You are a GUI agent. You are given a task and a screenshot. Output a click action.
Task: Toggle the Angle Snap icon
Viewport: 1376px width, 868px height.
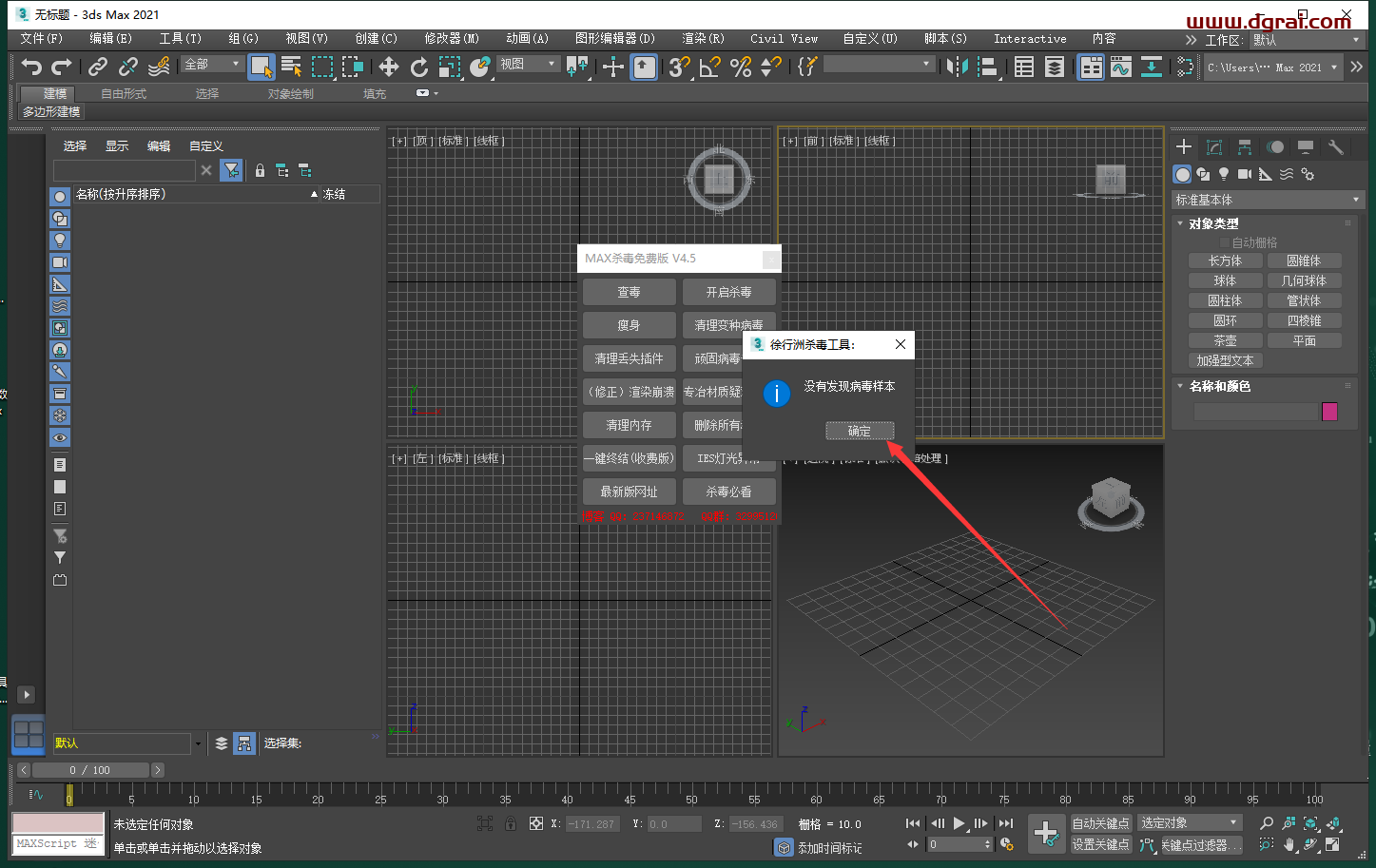[x=710, y=67]
